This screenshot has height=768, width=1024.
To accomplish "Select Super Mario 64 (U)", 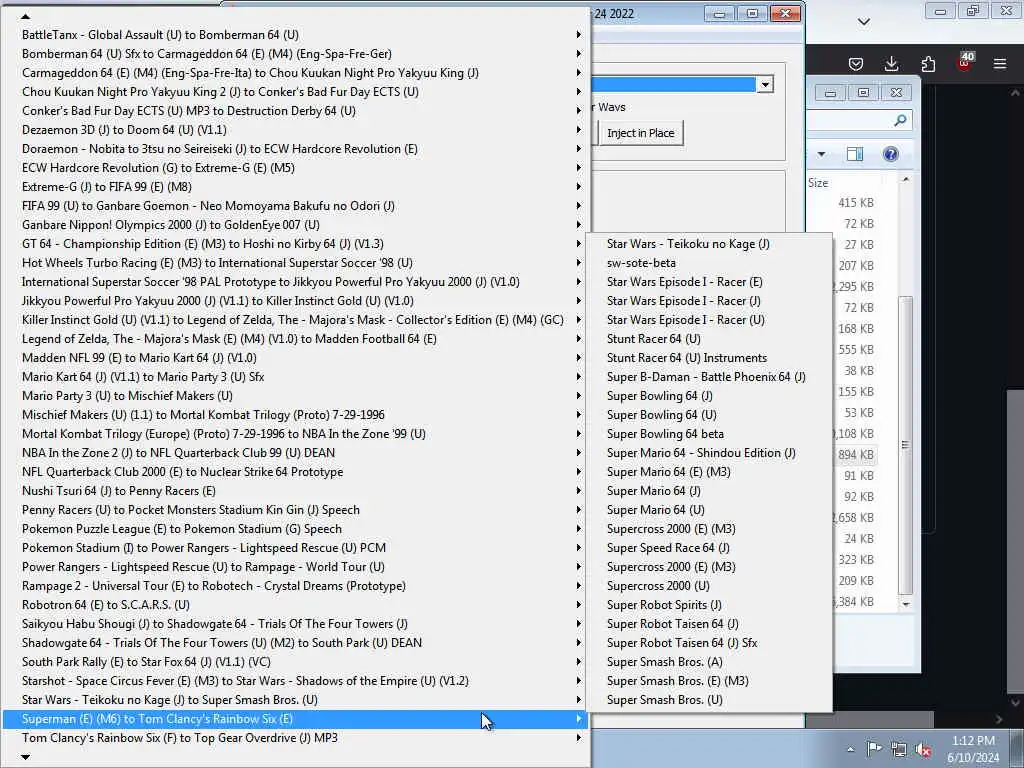I will [x=709, y=509].
